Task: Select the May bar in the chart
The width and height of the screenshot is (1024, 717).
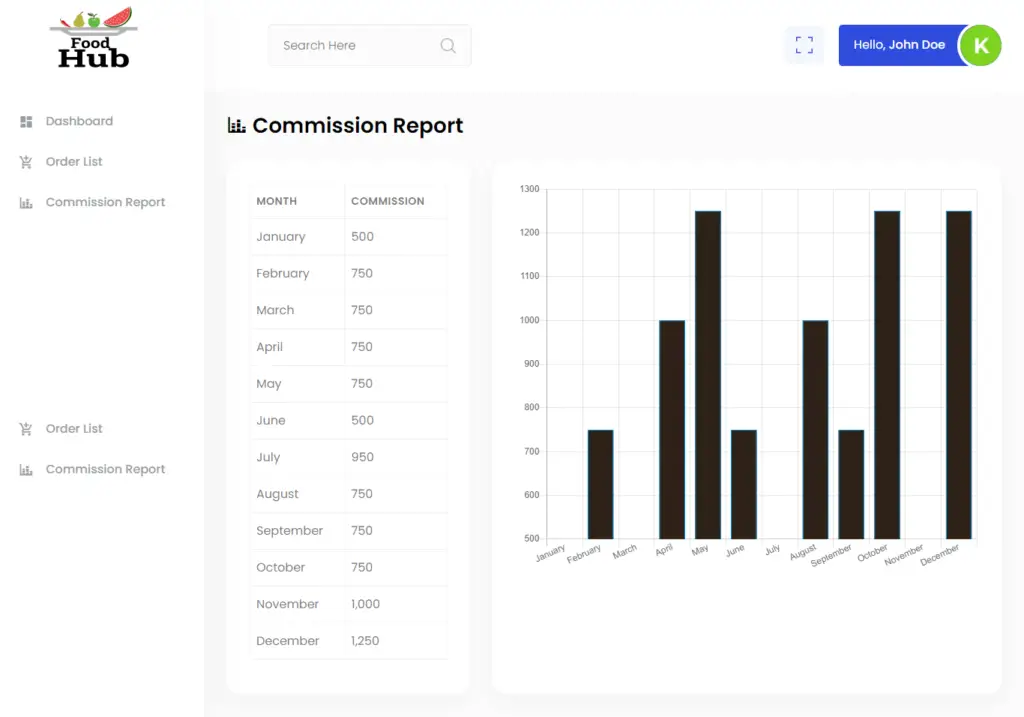Action: [x=708, y=375]
